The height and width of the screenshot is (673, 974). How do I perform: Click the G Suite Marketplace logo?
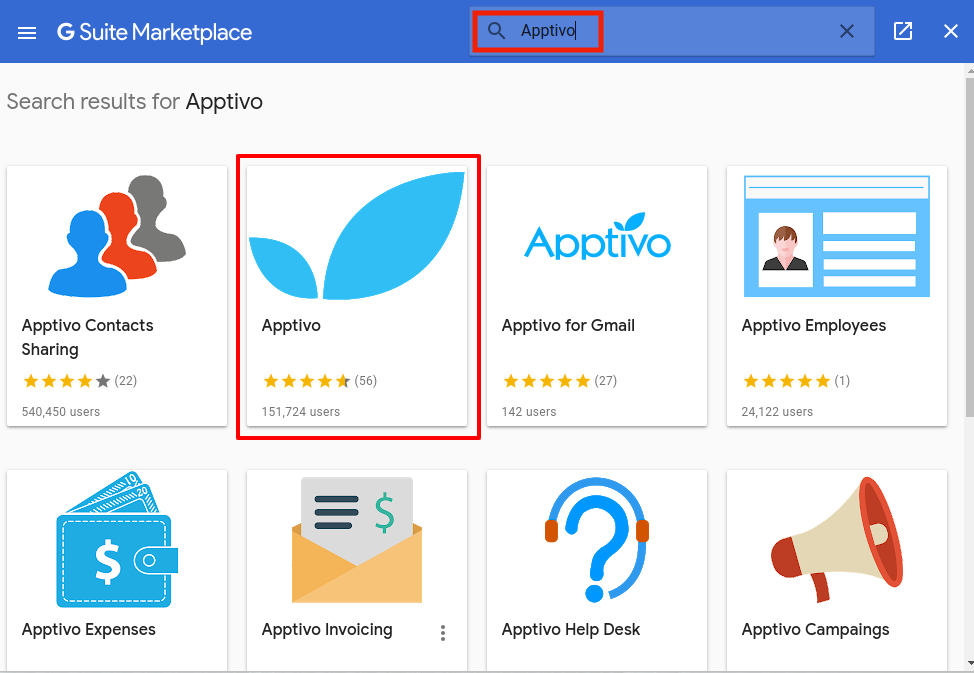(x=155, y=31)
